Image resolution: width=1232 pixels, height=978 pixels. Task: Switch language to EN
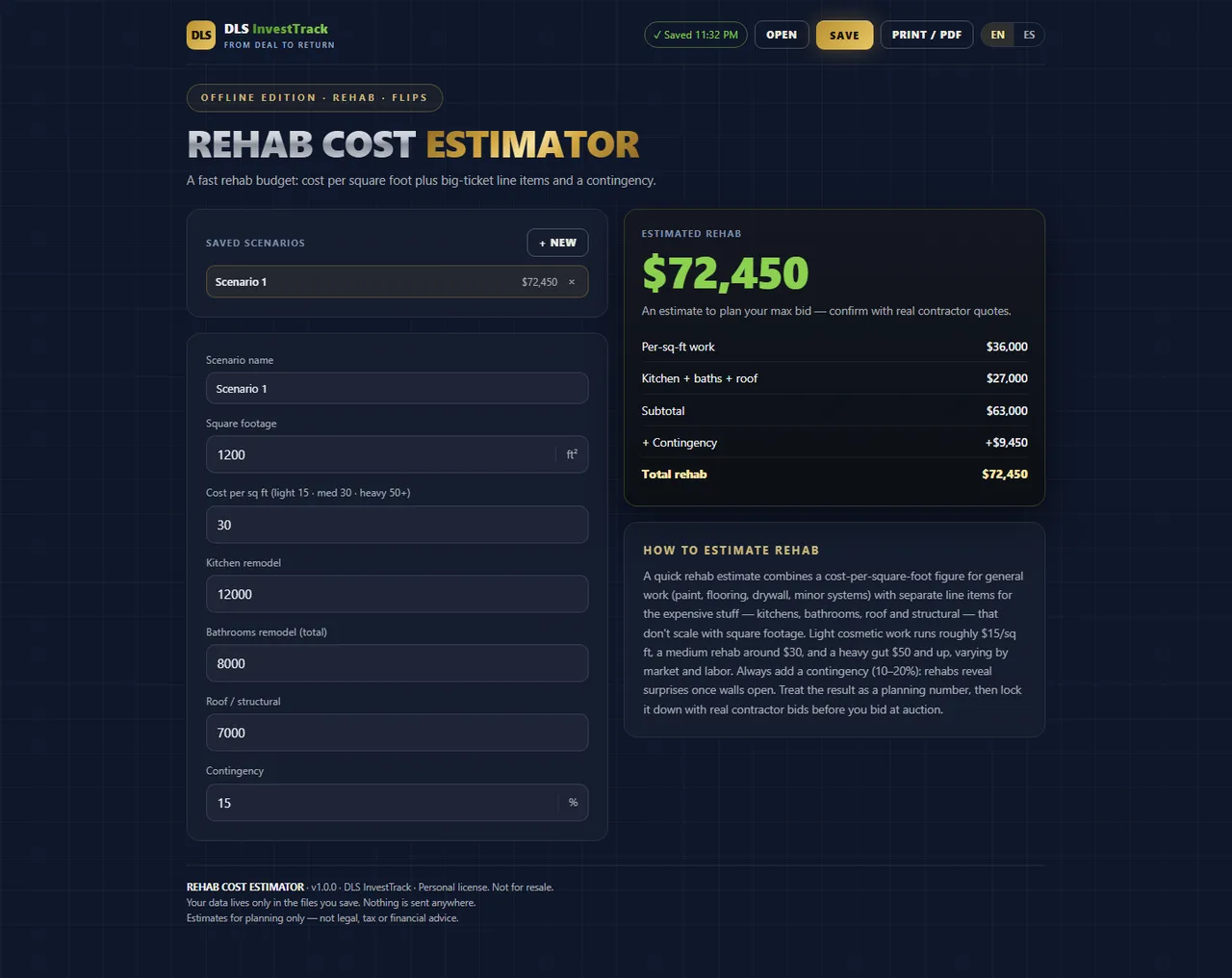point(998,35)
